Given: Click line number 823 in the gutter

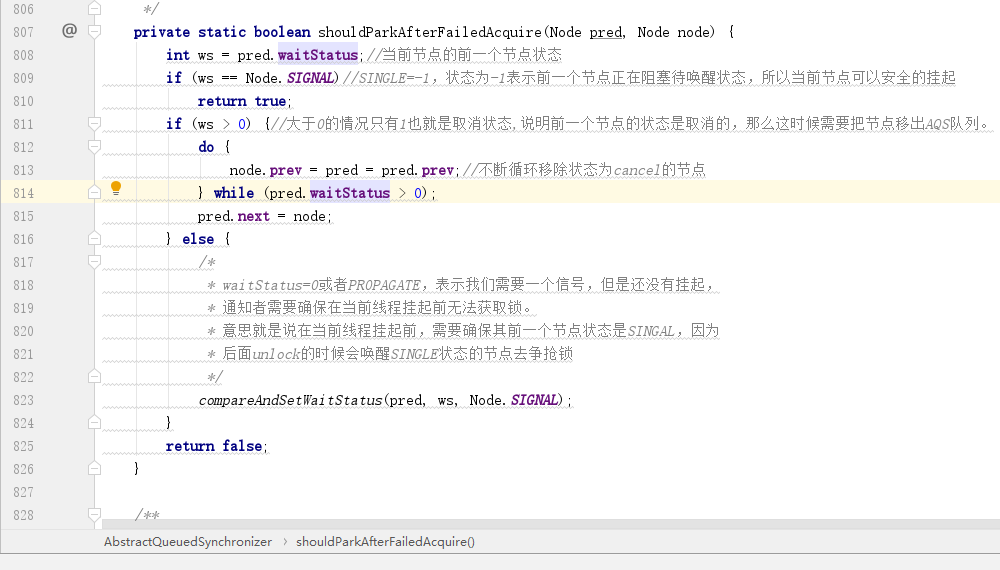Looking at the screenshot, I should 24,400.
